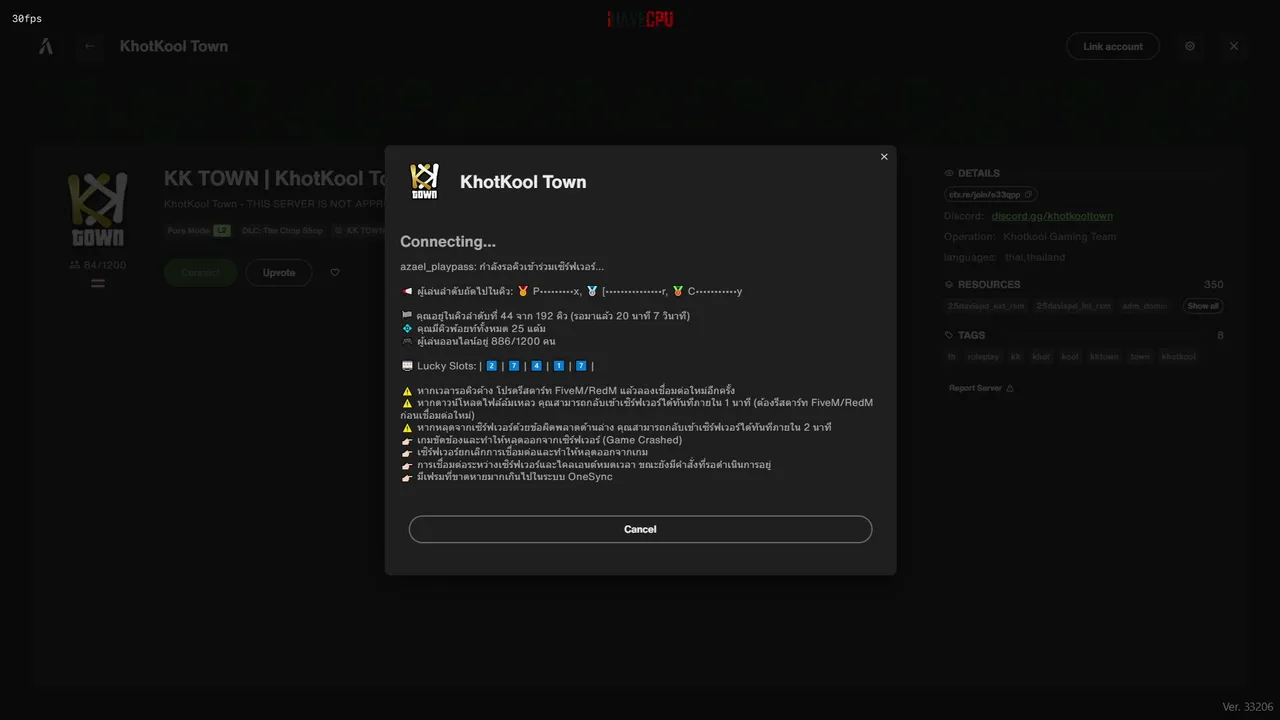Click the 'Lucky Slots' line in dialog
Image resolution: width=1280 pixels, height=720 pixels.
click(x=497, y=366)
